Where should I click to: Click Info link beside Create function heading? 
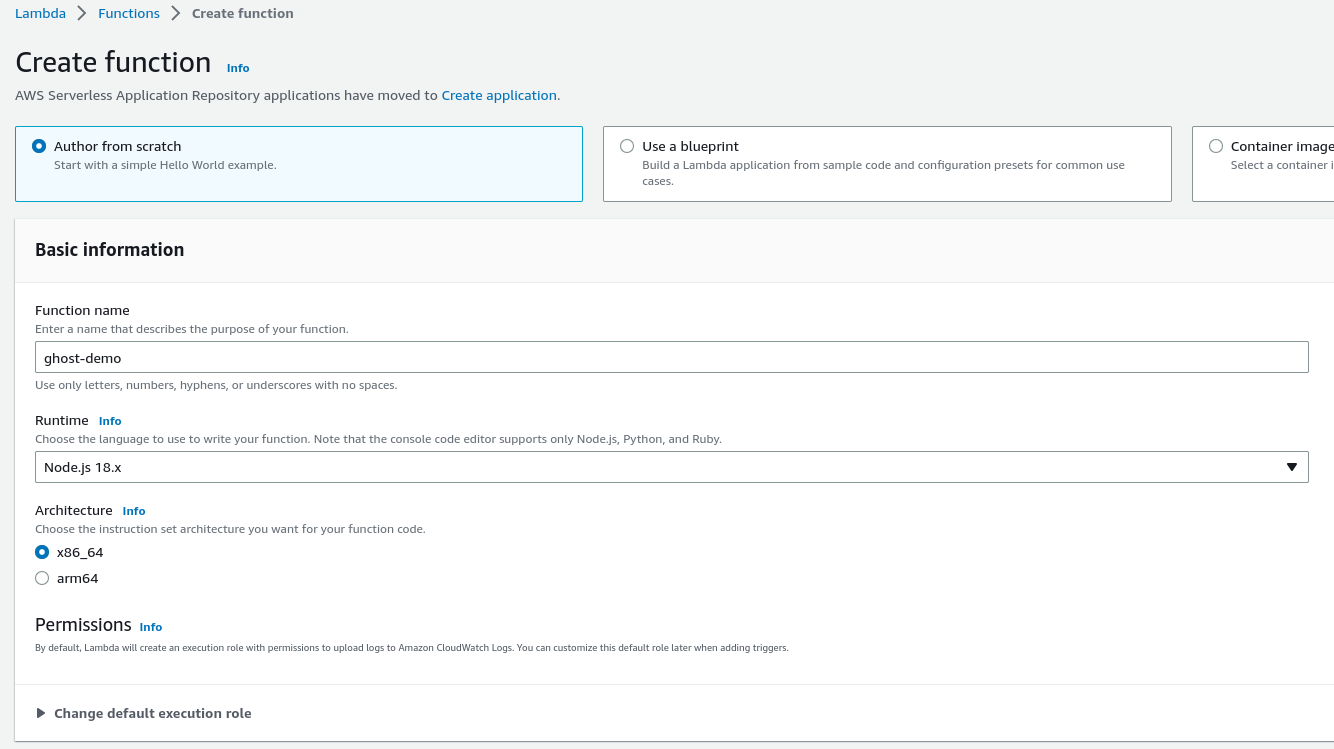click(238, 68)
